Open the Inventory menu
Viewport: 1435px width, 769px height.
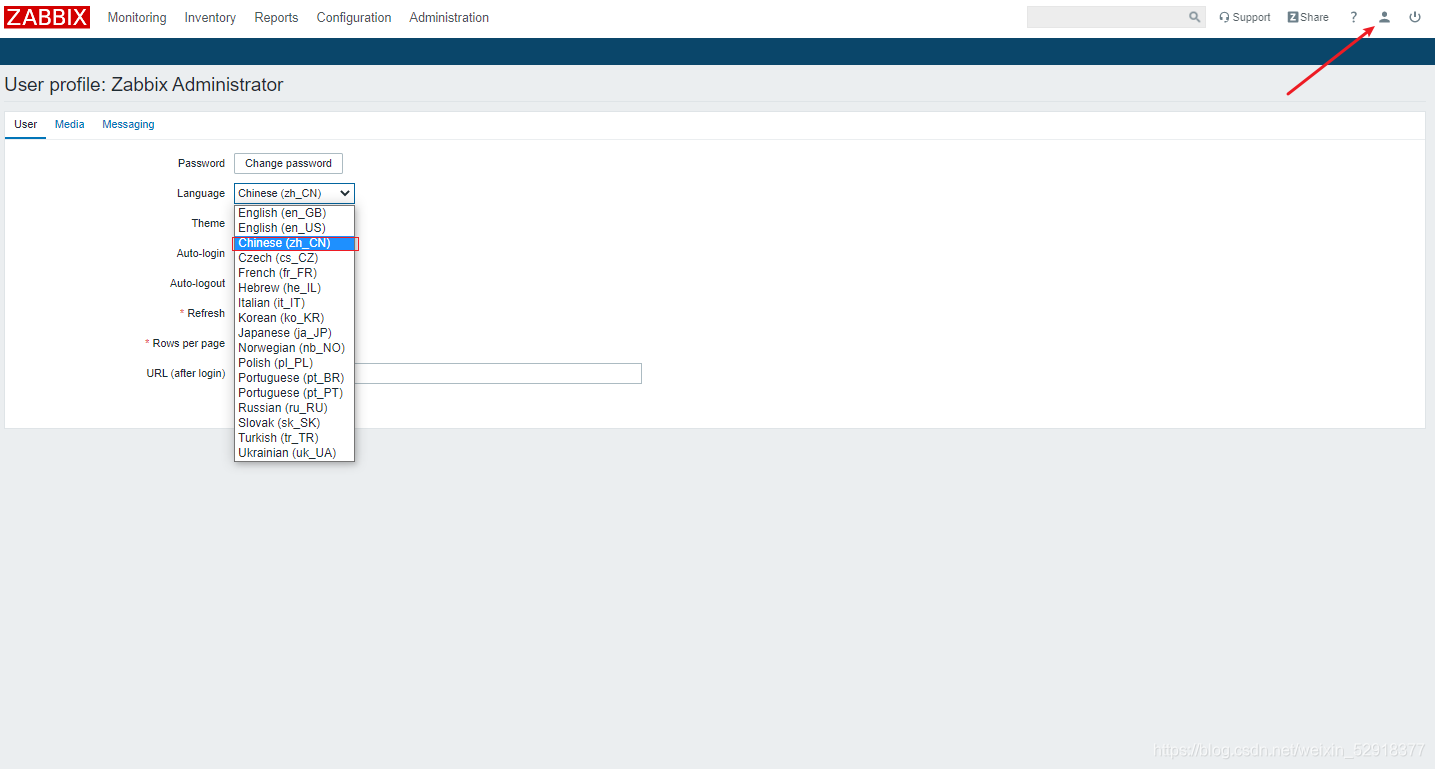point(210,17)
